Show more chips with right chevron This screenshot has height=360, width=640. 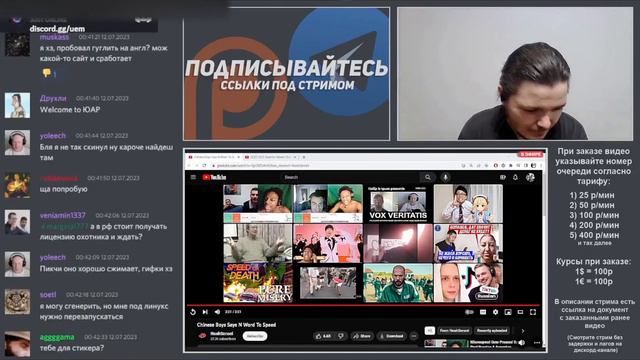coord(523,331)
